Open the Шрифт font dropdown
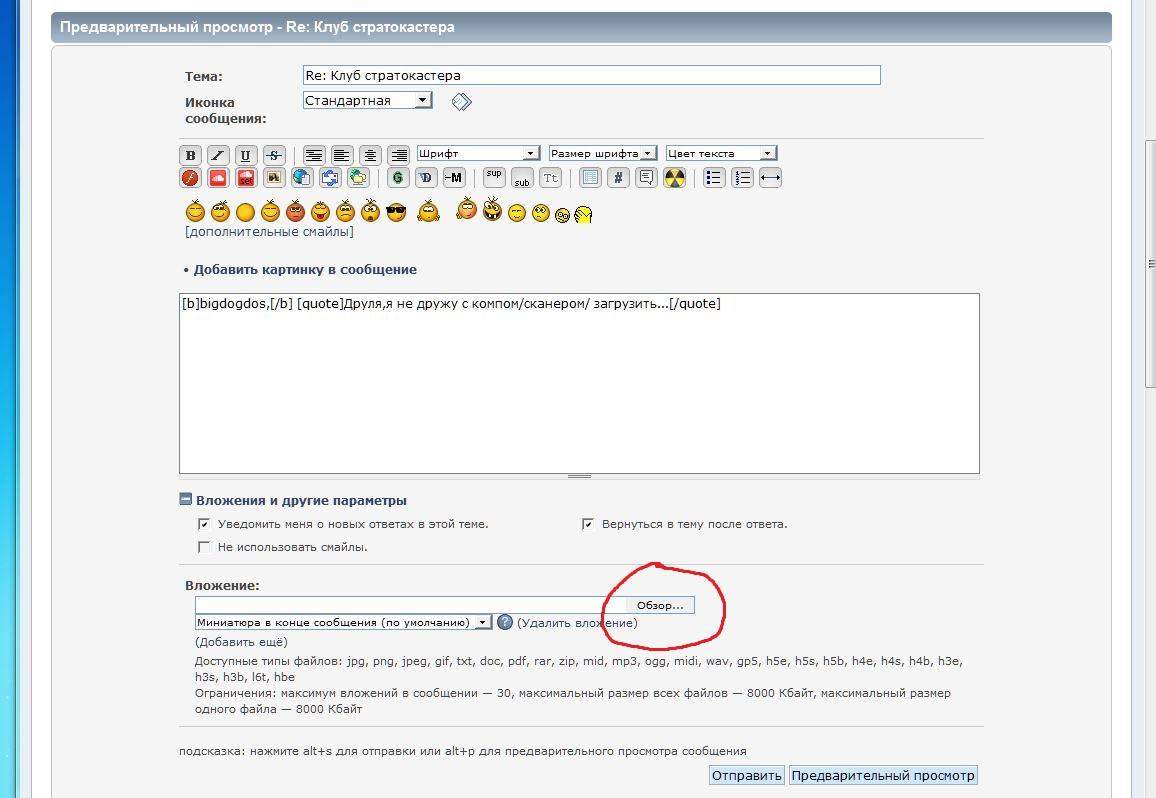This screenshot has width=1156, height=798. pos(478,153)
